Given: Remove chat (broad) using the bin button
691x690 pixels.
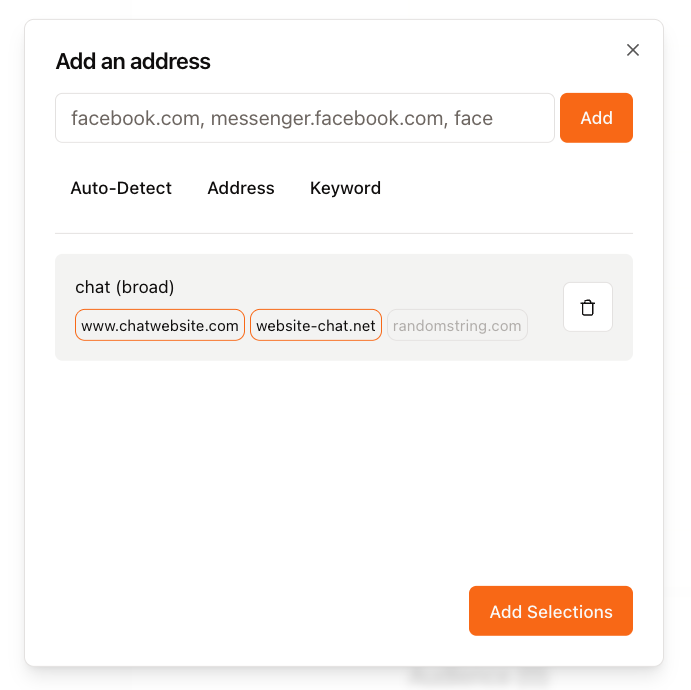Looking at the screenshot, I should point(588,307).
